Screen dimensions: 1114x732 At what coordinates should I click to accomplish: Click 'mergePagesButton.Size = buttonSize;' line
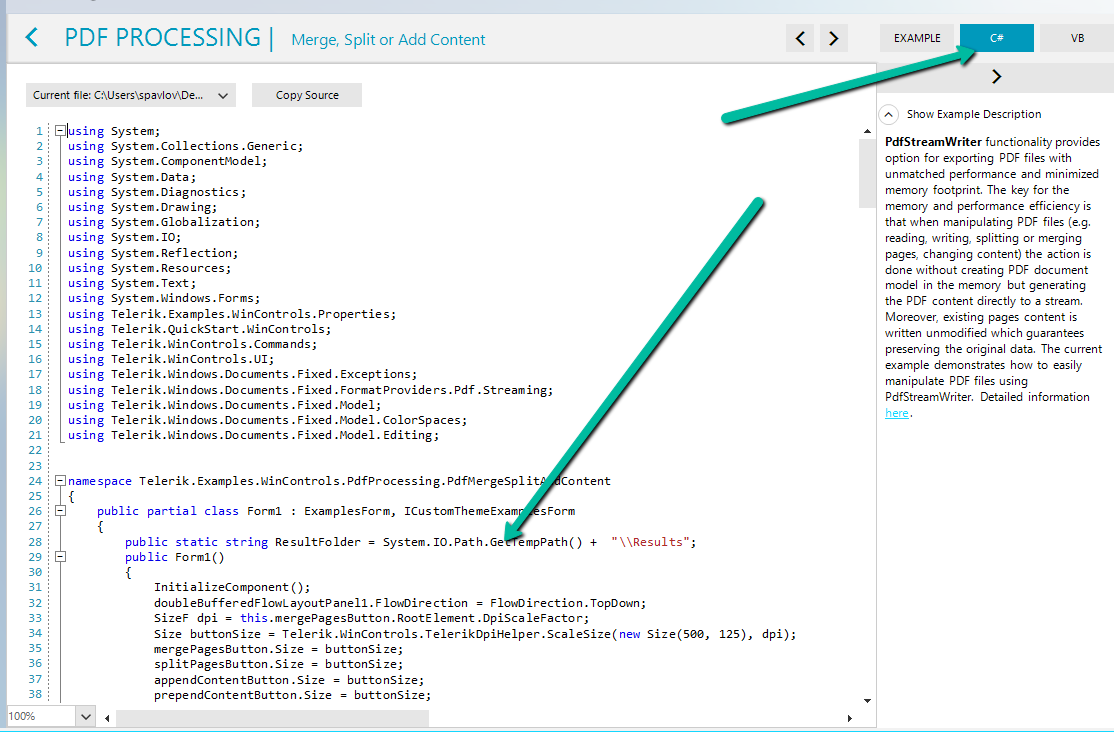278,649
